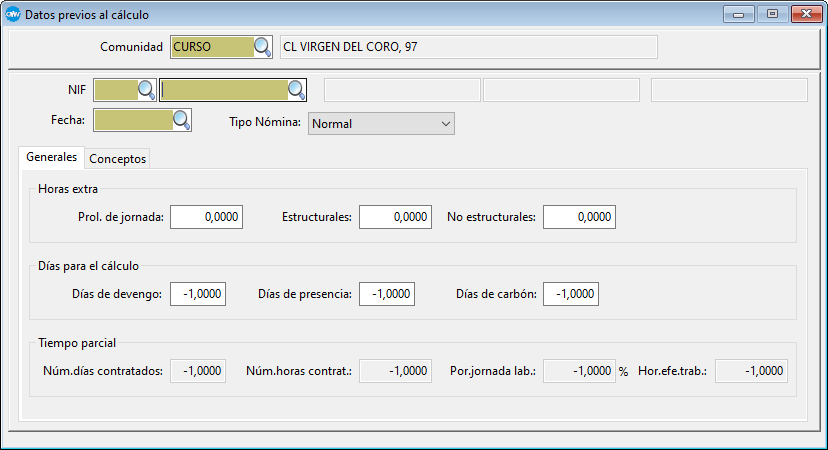This screenshot has height=450, width=828.
Task: Open the Tipo Nómina dropdown
Action: [x=381, y=124]
